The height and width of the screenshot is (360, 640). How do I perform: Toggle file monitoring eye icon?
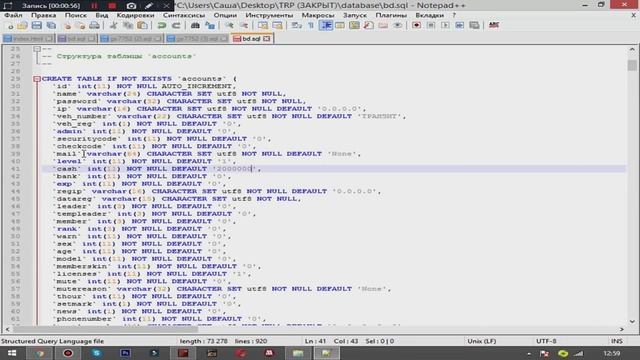(x=397, y=26)
